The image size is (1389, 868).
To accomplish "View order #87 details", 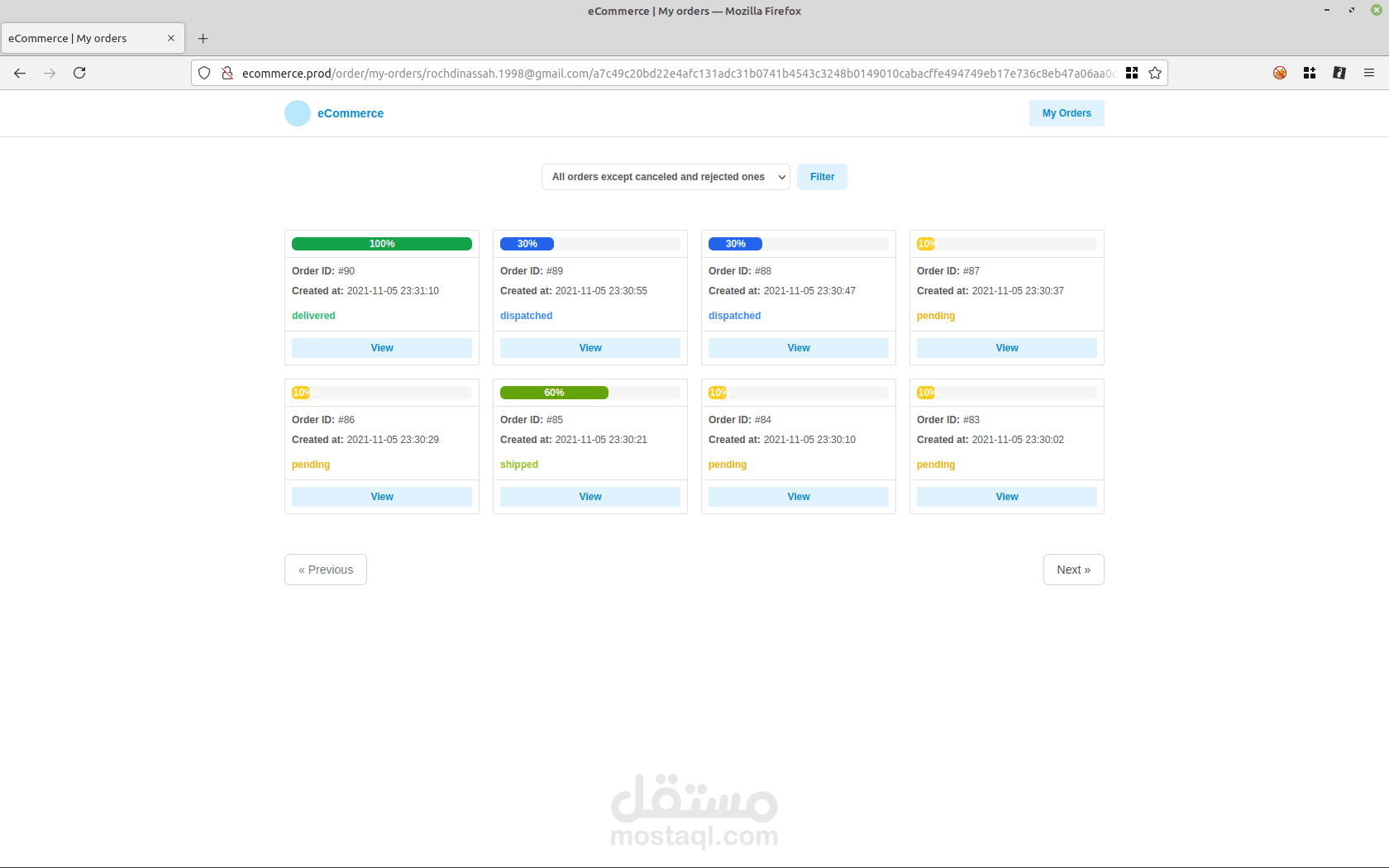I will click(1007, 348).
